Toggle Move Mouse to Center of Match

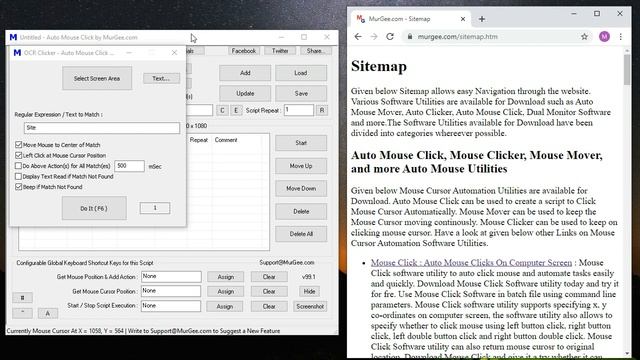(18, 144)
